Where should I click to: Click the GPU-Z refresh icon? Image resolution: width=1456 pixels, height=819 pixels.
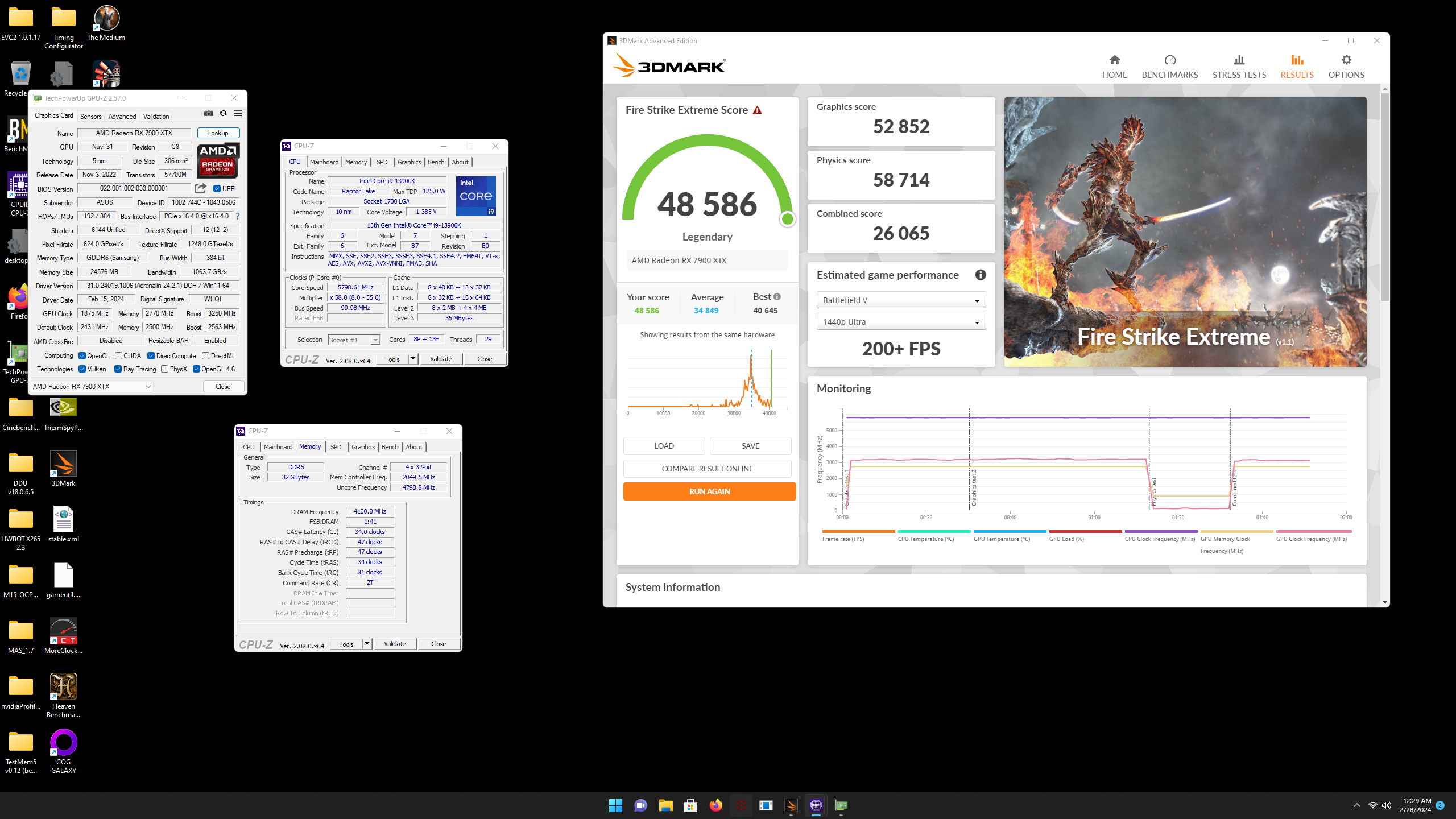coord(223,114)
